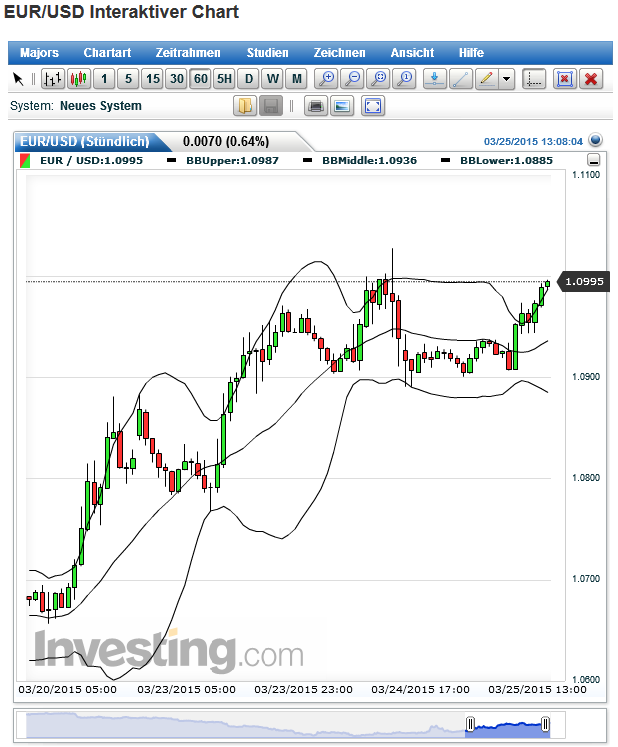Click the zoom out magnifier

(x=353, y=79)
